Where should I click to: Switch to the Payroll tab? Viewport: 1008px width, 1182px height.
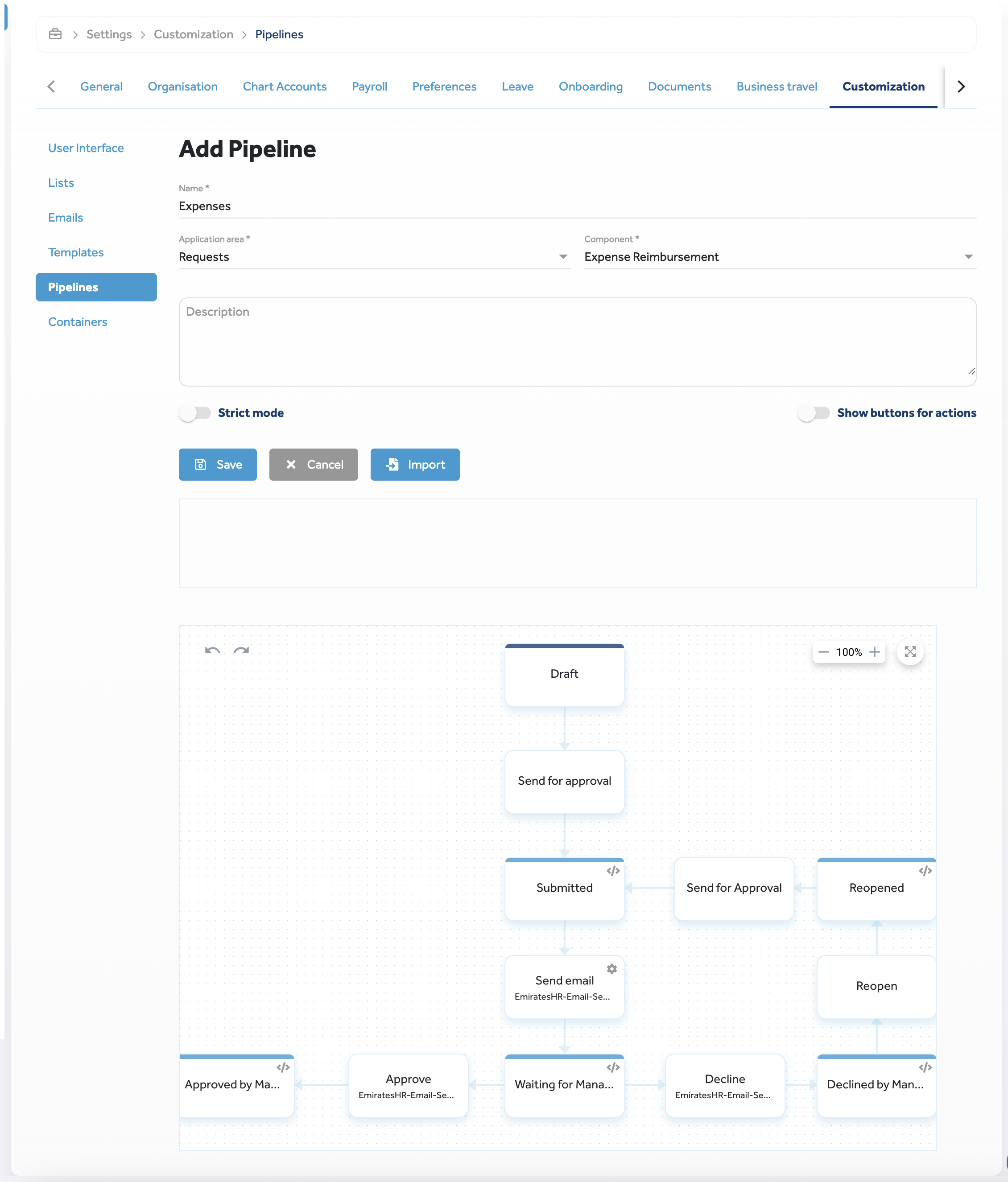pos(369,86)
